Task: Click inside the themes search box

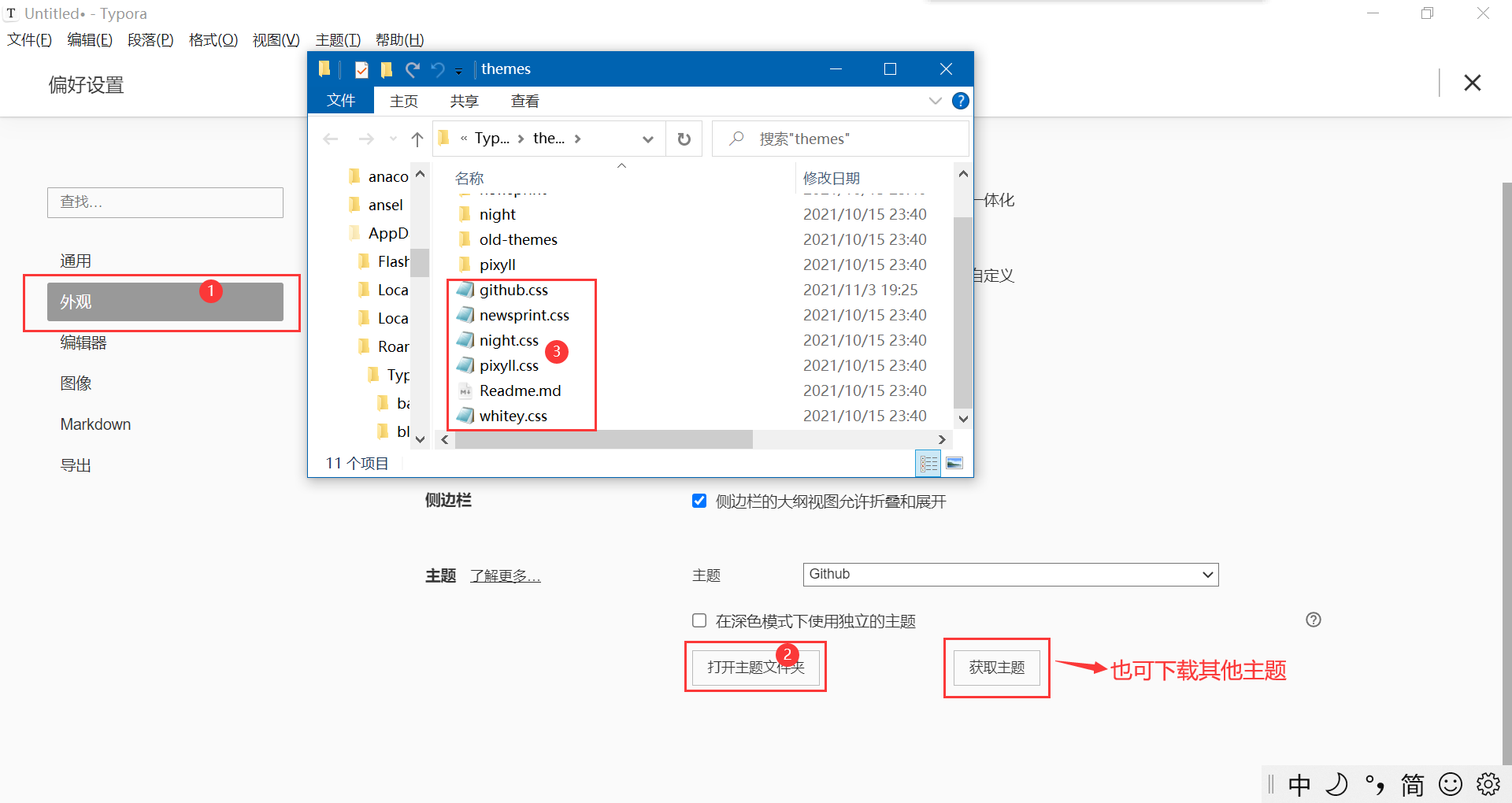Action: tap(839, 139)
